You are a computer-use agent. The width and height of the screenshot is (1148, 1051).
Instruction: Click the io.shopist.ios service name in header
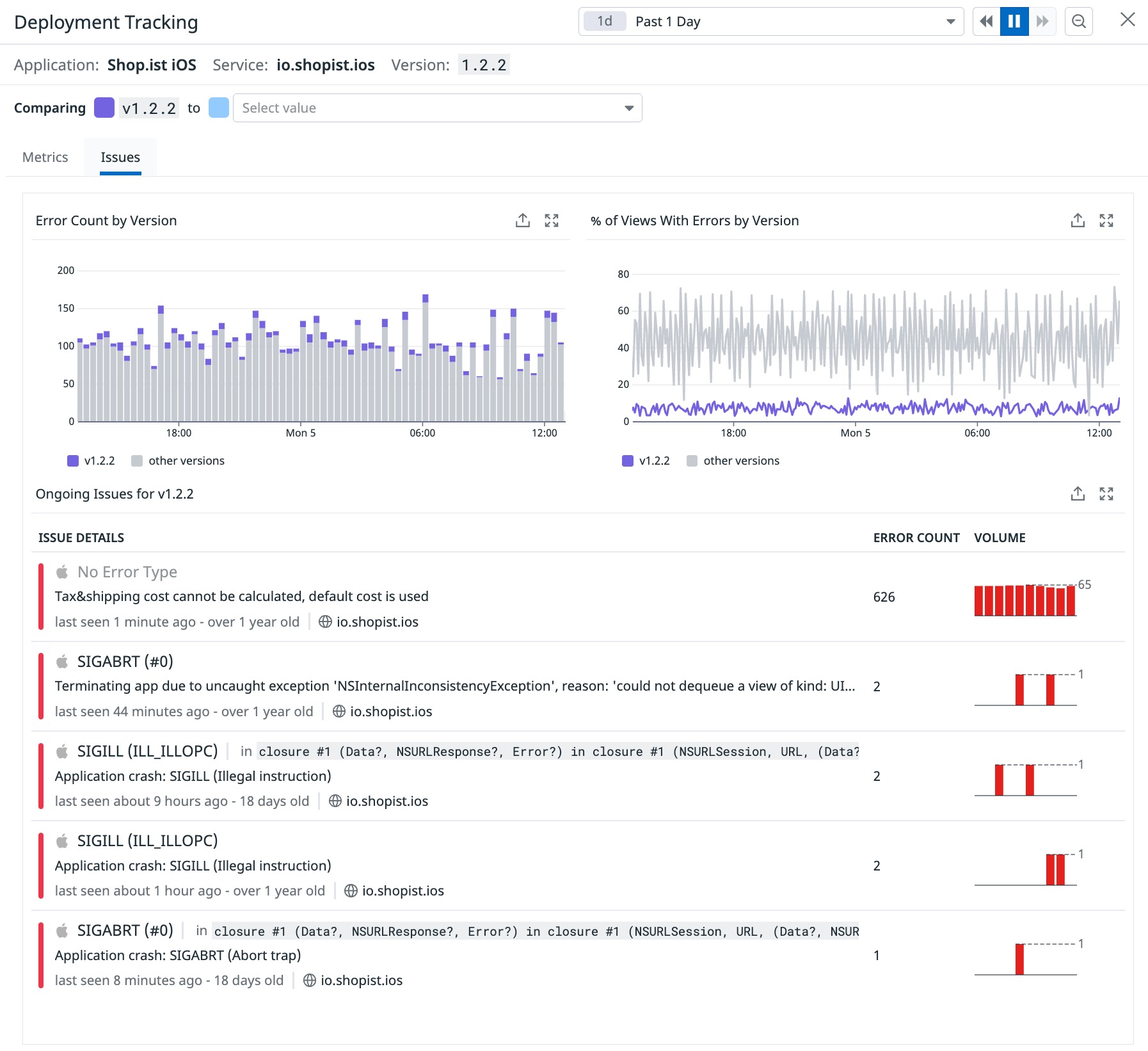326,65
